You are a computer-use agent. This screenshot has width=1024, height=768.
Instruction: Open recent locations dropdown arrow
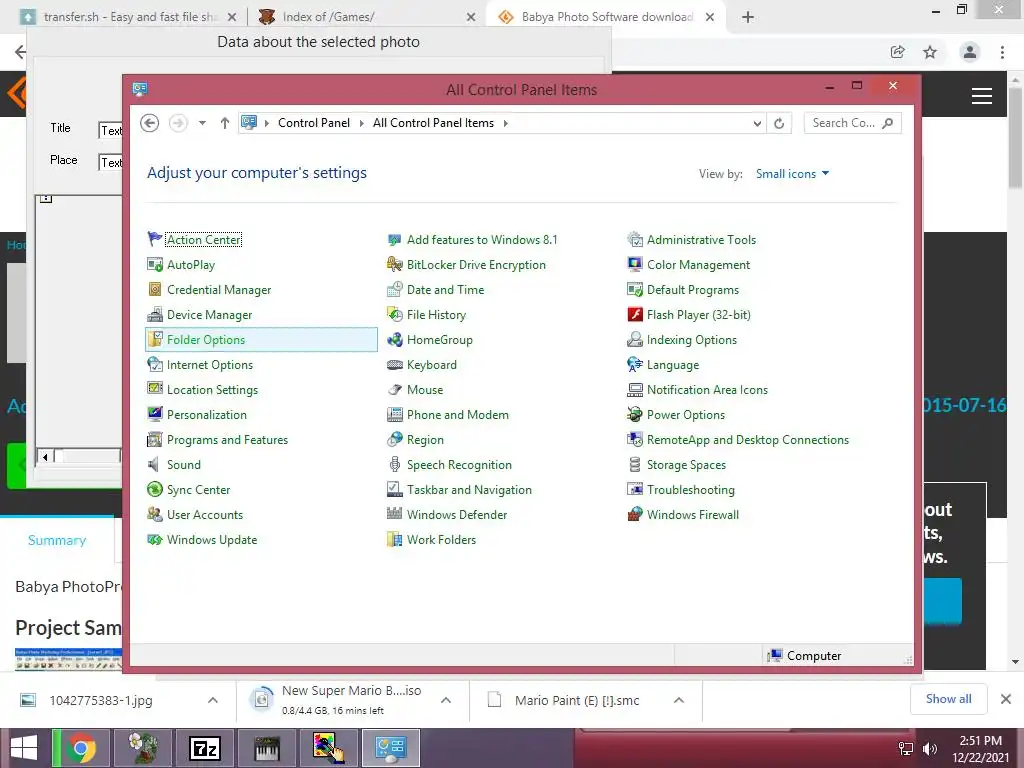[x=202, y=123]
